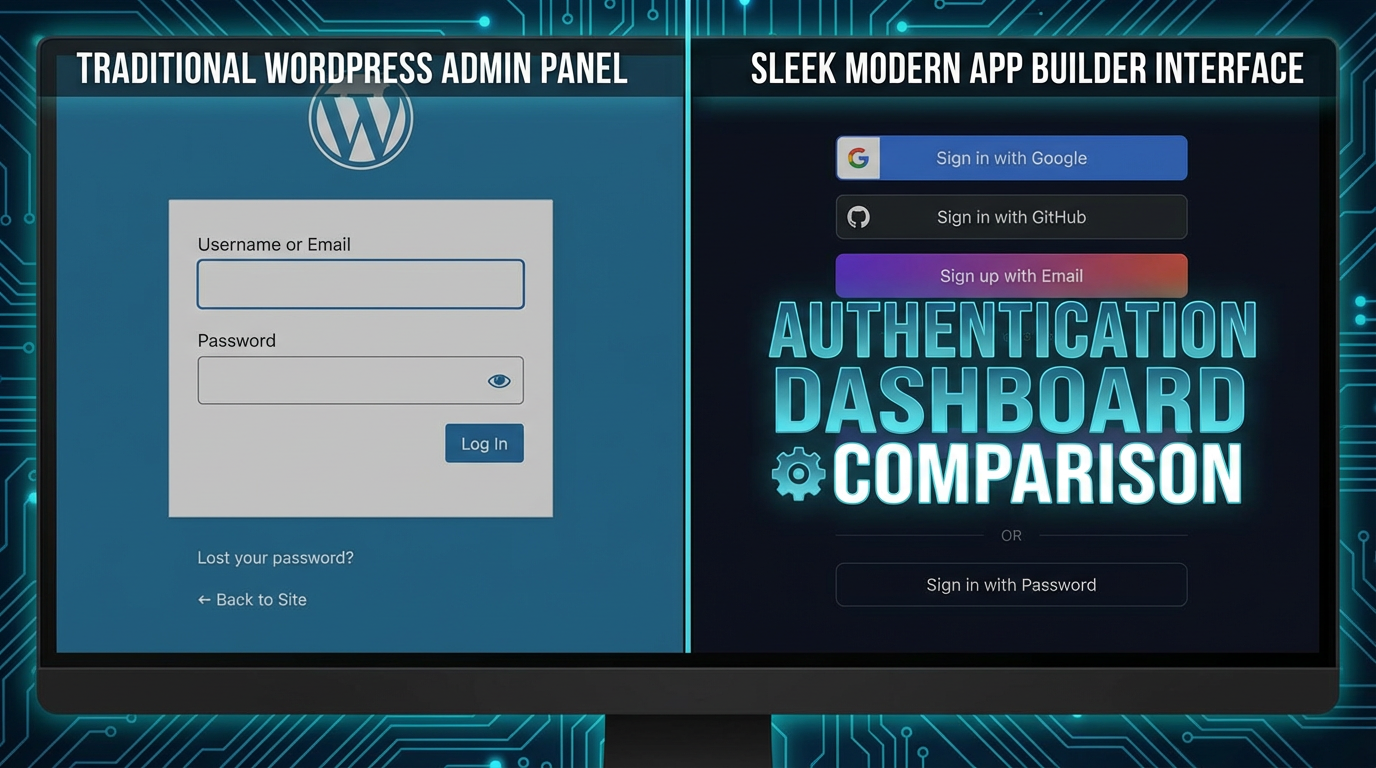Click the Google logo on the sign-in button

(858, 157)
